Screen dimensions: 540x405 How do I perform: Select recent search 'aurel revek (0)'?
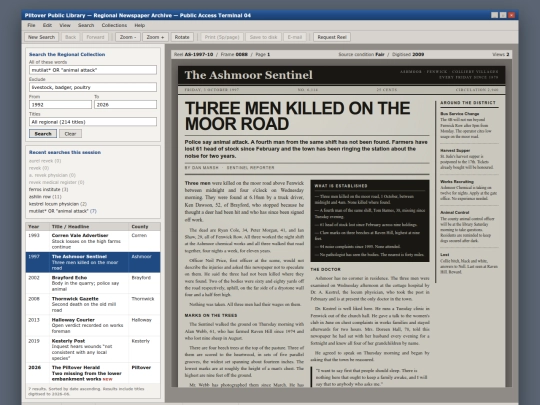tap(45, 161)
